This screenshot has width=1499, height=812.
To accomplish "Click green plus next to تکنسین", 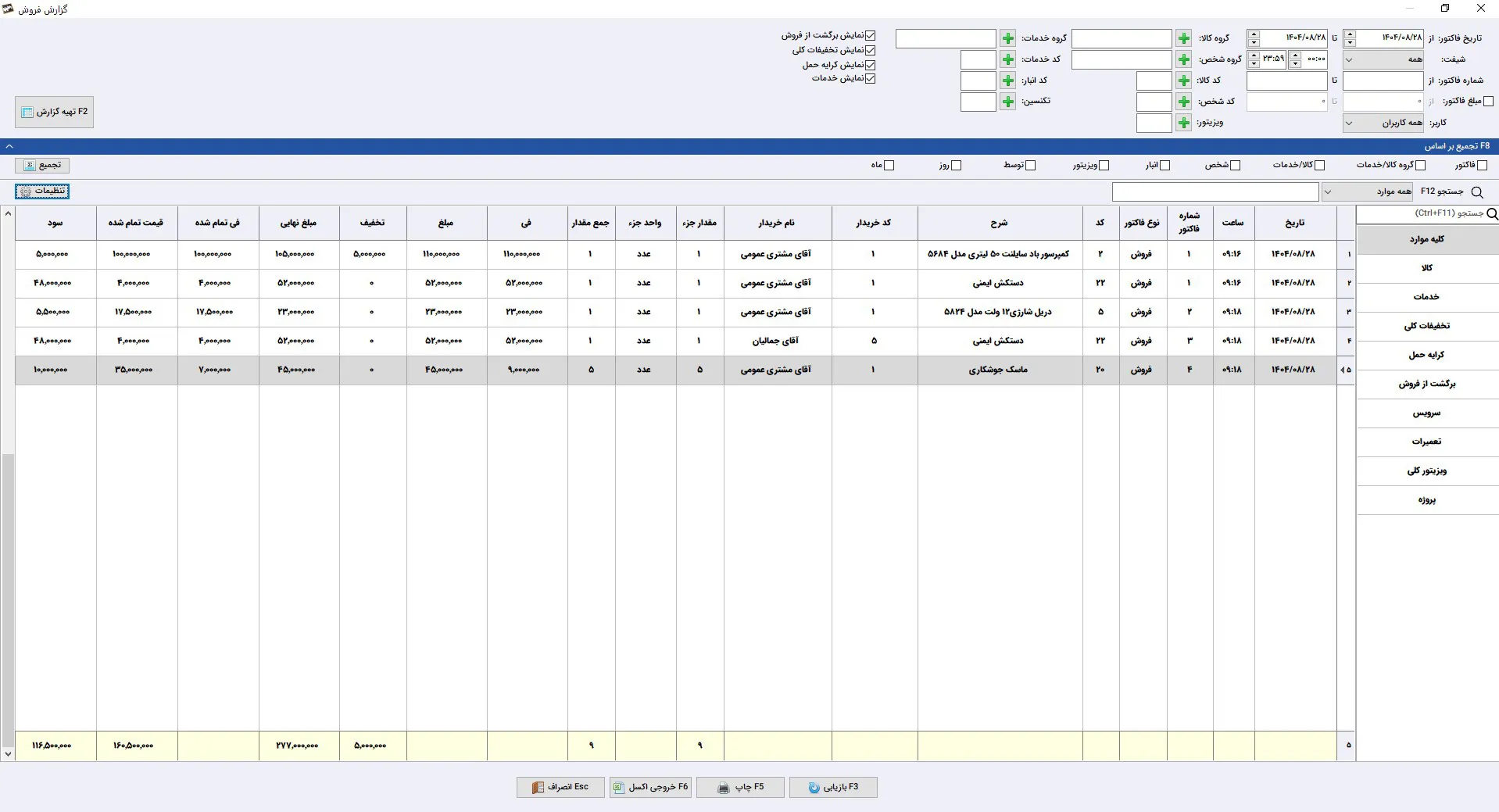I will point(1007,102).
